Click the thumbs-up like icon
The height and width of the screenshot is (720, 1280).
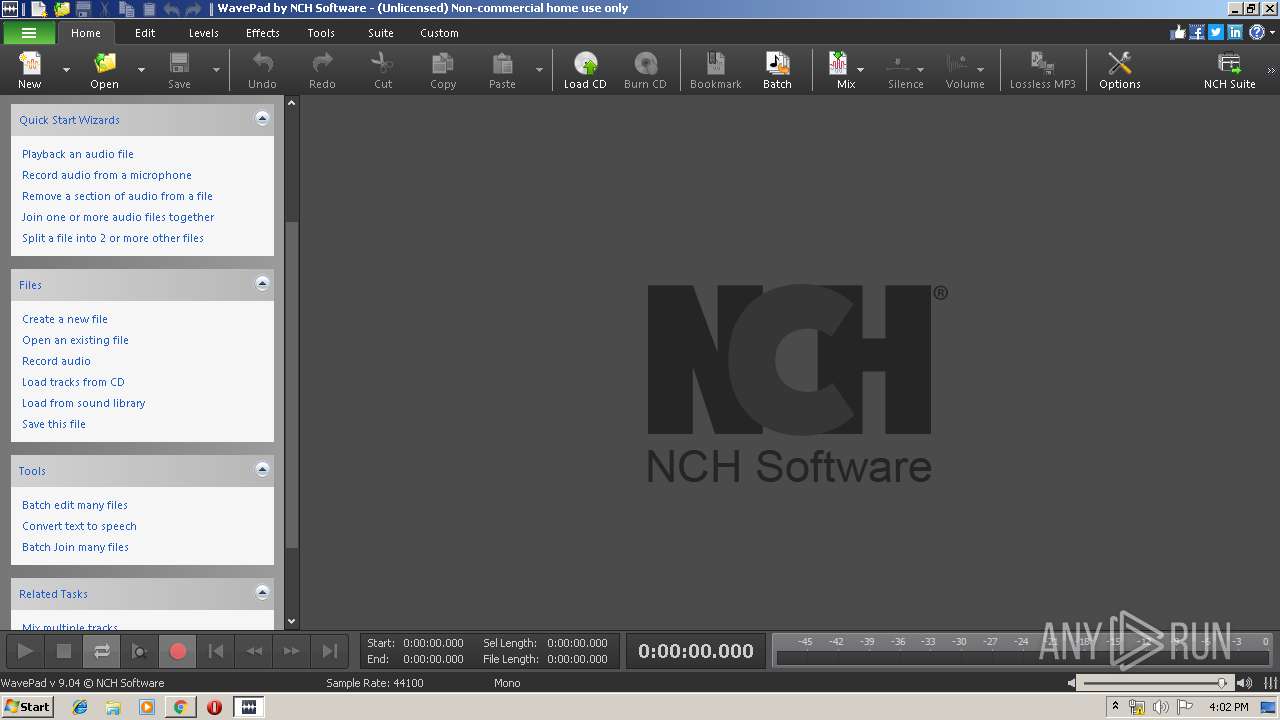[1178, 32]
